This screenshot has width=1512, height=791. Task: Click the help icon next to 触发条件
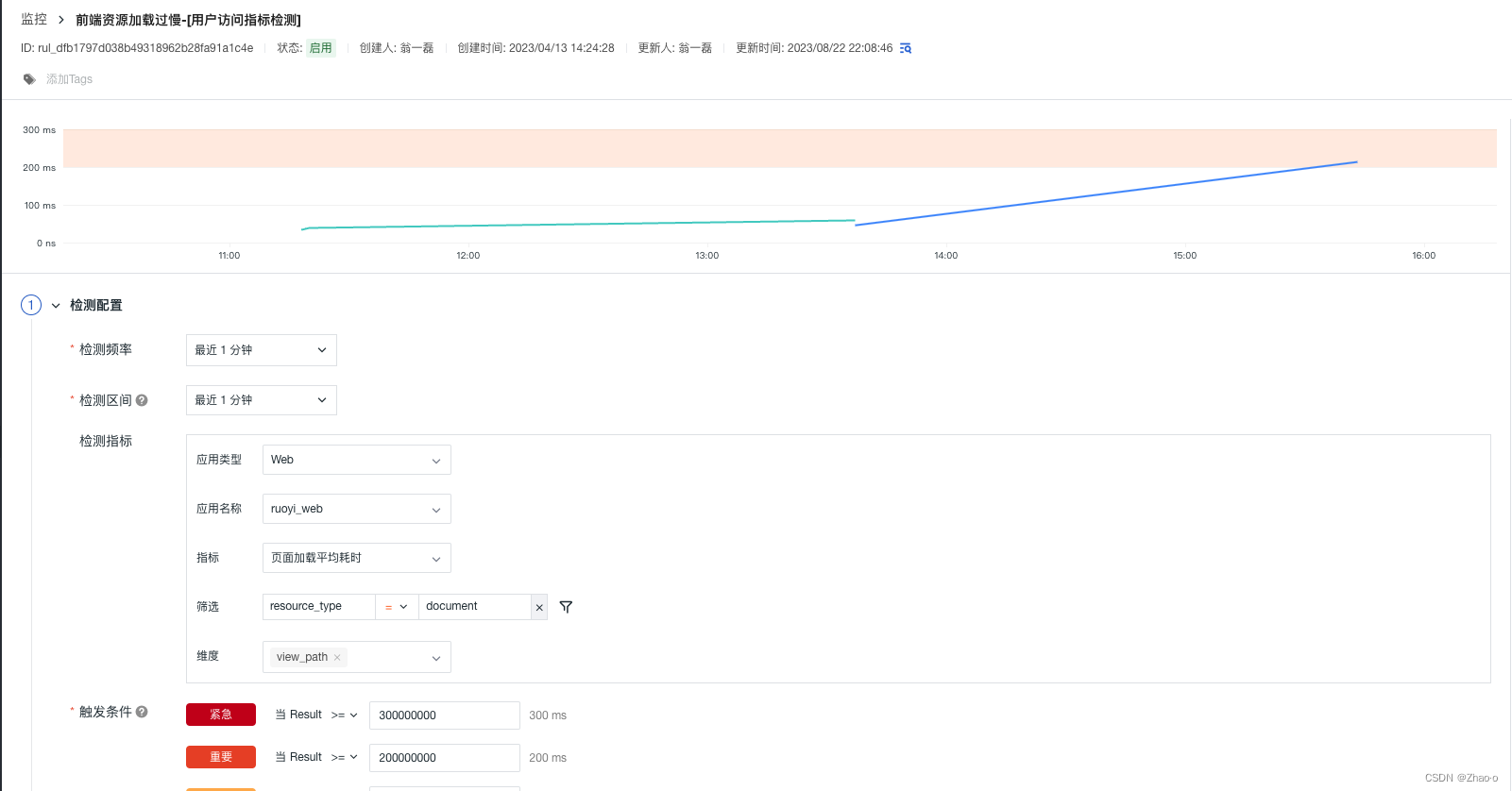[x=142, y=712]
